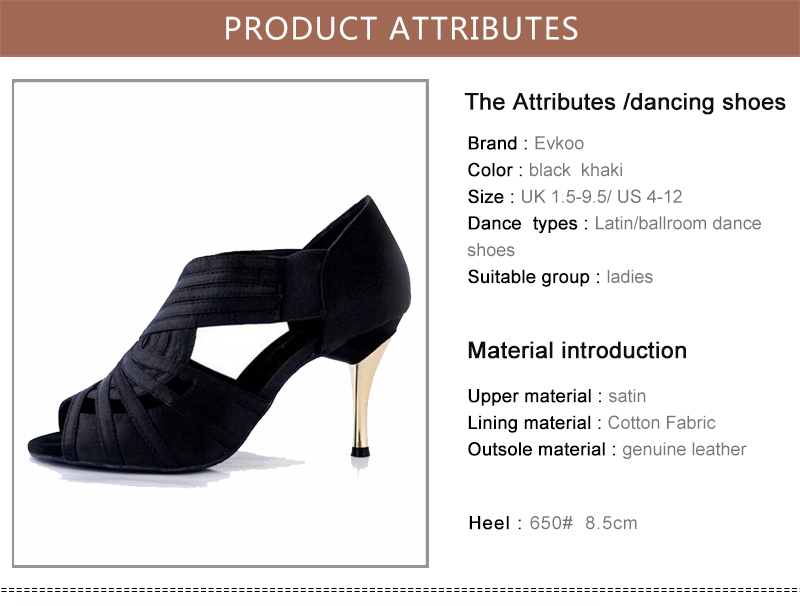This screenshot has width=800, height=606.
Task: Click the Upper material label
Action: point(529,396)
